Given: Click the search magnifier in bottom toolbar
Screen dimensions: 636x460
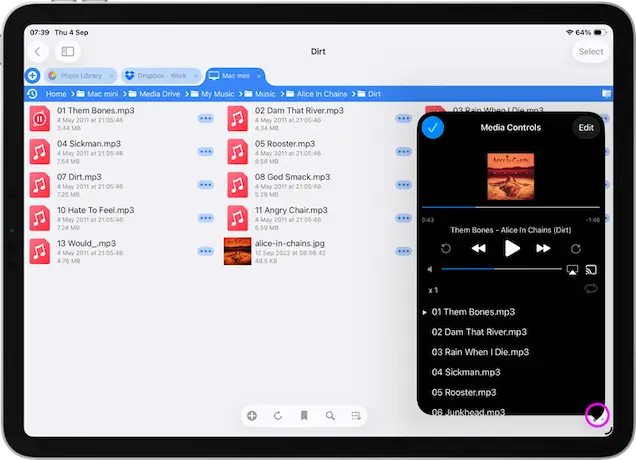Looking at the screenshot, I should [x=330, y=415].
